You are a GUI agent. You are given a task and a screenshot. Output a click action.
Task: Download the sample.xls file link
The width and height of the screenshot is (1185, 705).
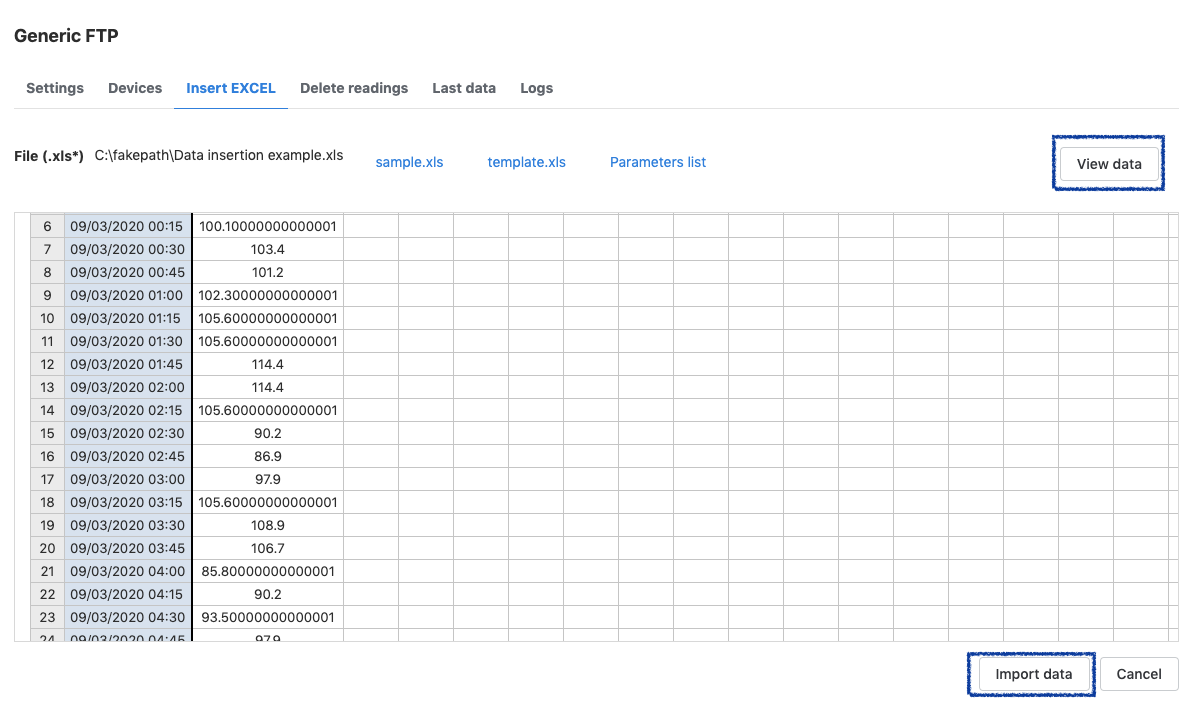(409, 162)
